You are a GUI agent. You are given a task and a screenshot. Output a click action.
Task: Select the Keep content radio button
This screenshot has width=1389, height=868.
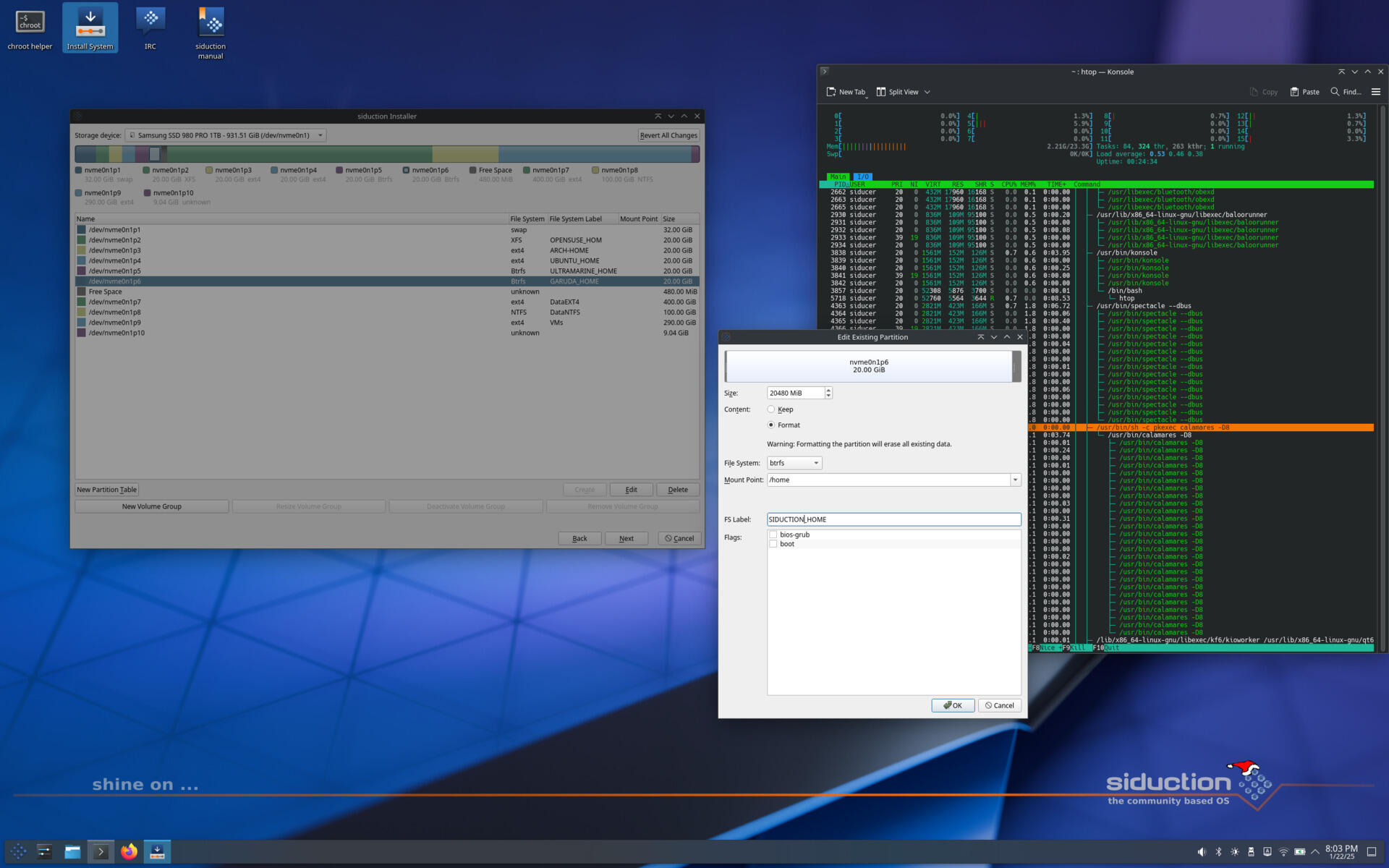pyautogui.click(x=771, y=409)
